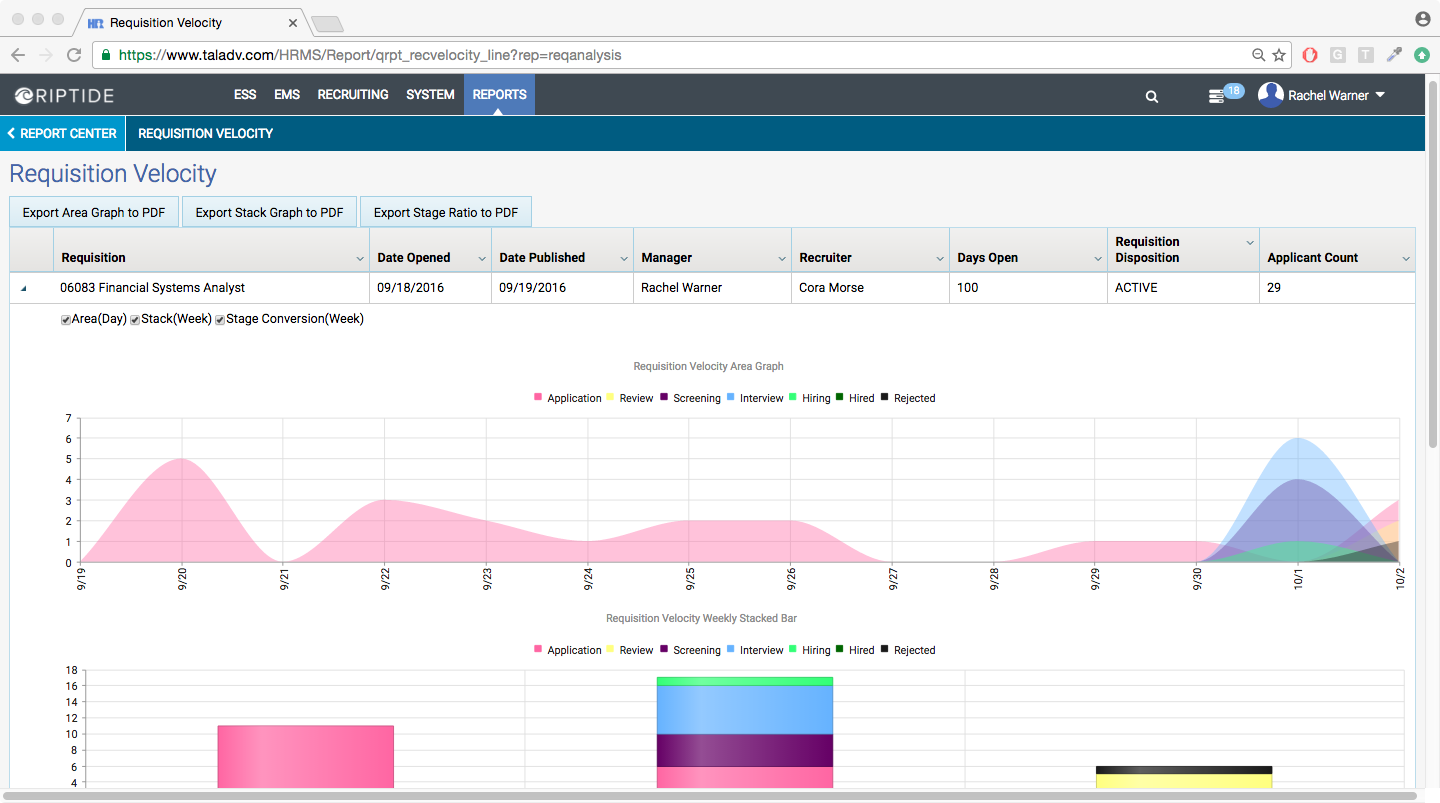This screenshot has width=1440, height=803.
Task: Click the Application swatch in area graph legend
Action: click(538, 397)
